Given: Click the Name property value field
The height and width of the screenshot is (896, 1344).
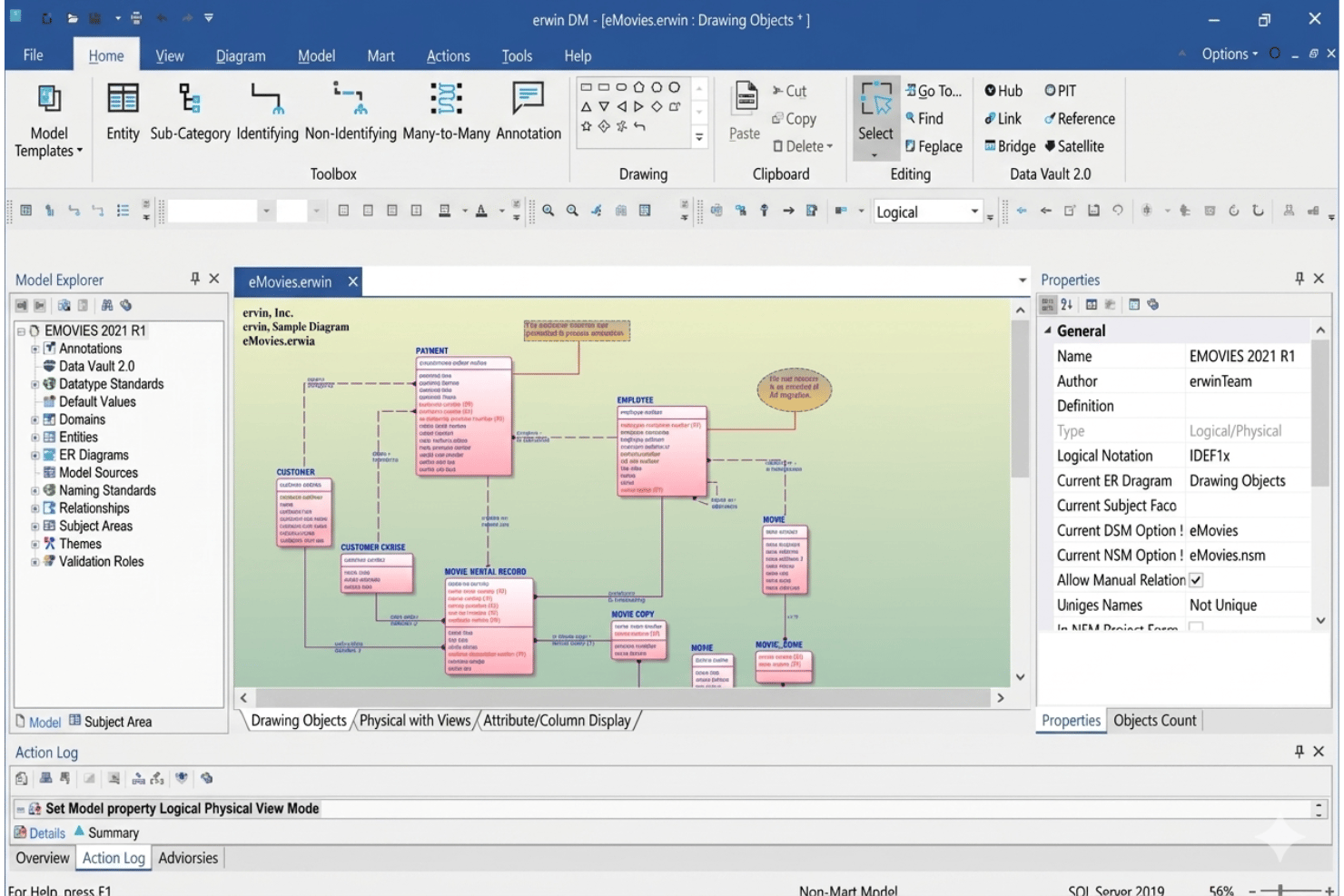Looking at the screenshot, I should coord(1248,356).
